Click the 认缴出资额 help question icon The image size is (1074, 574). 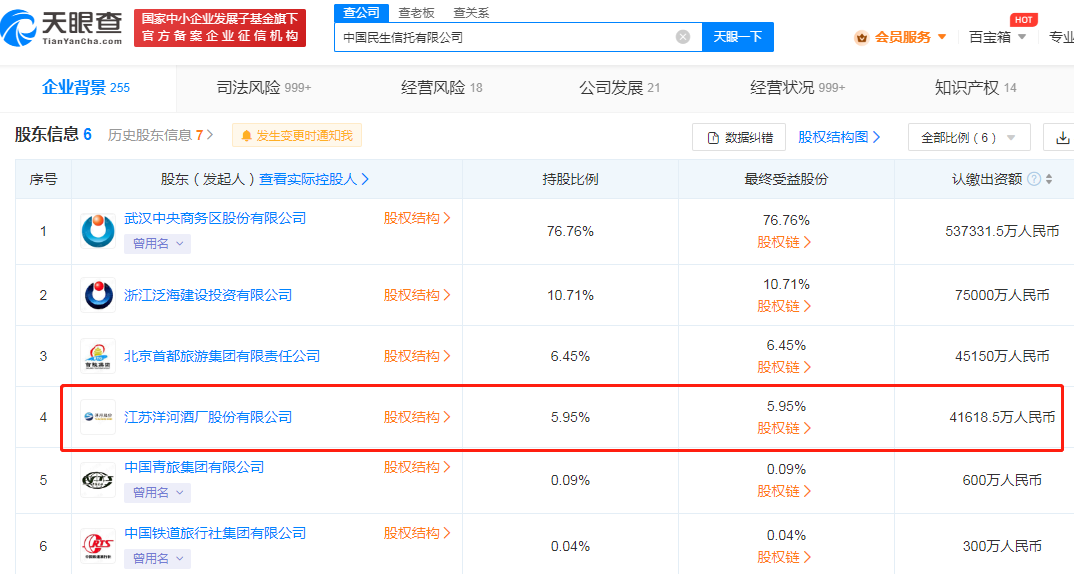[x=1034, y=179]
